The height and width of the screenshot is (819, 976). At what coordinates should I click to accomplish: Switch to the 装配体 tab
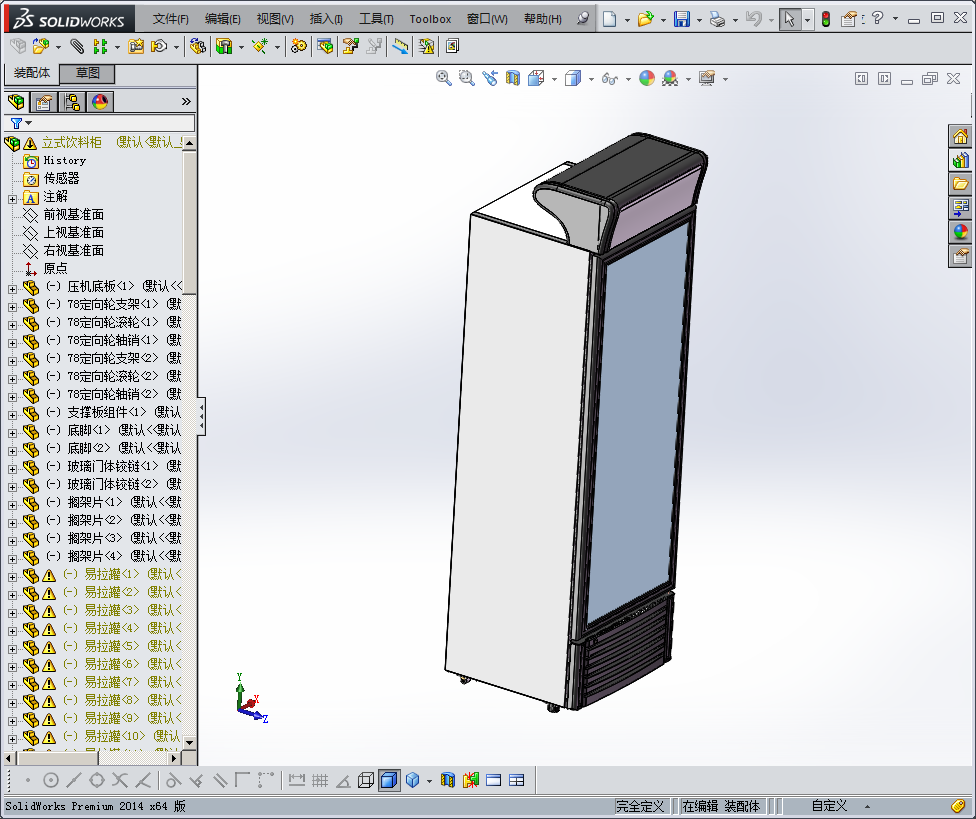click(x=32, y=73)
